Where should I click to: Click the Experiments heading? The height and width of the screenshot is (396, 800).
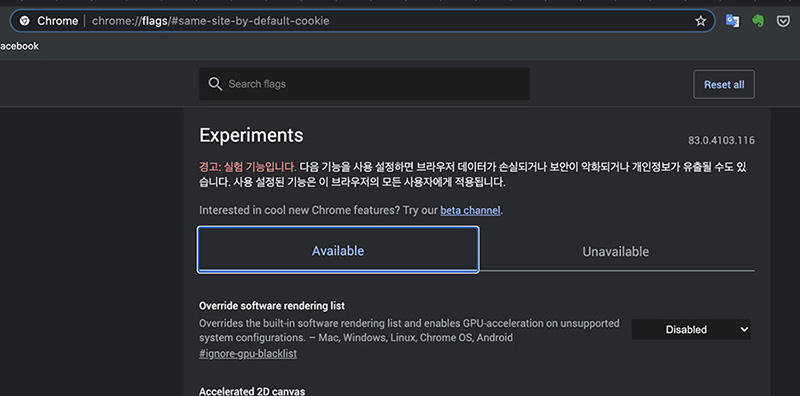point(251,135)
